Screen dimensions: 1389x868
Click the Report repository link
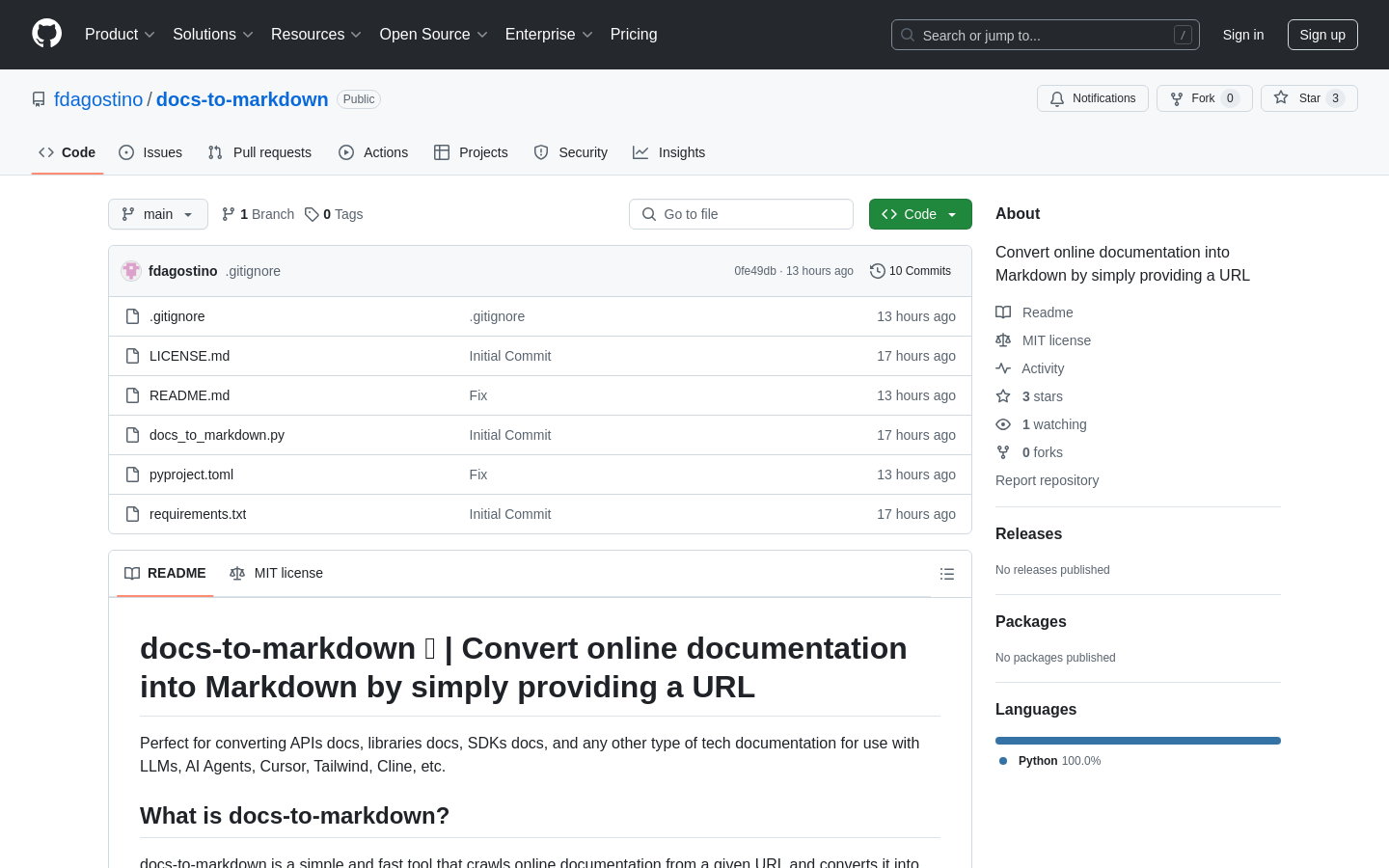(1047, 480)
